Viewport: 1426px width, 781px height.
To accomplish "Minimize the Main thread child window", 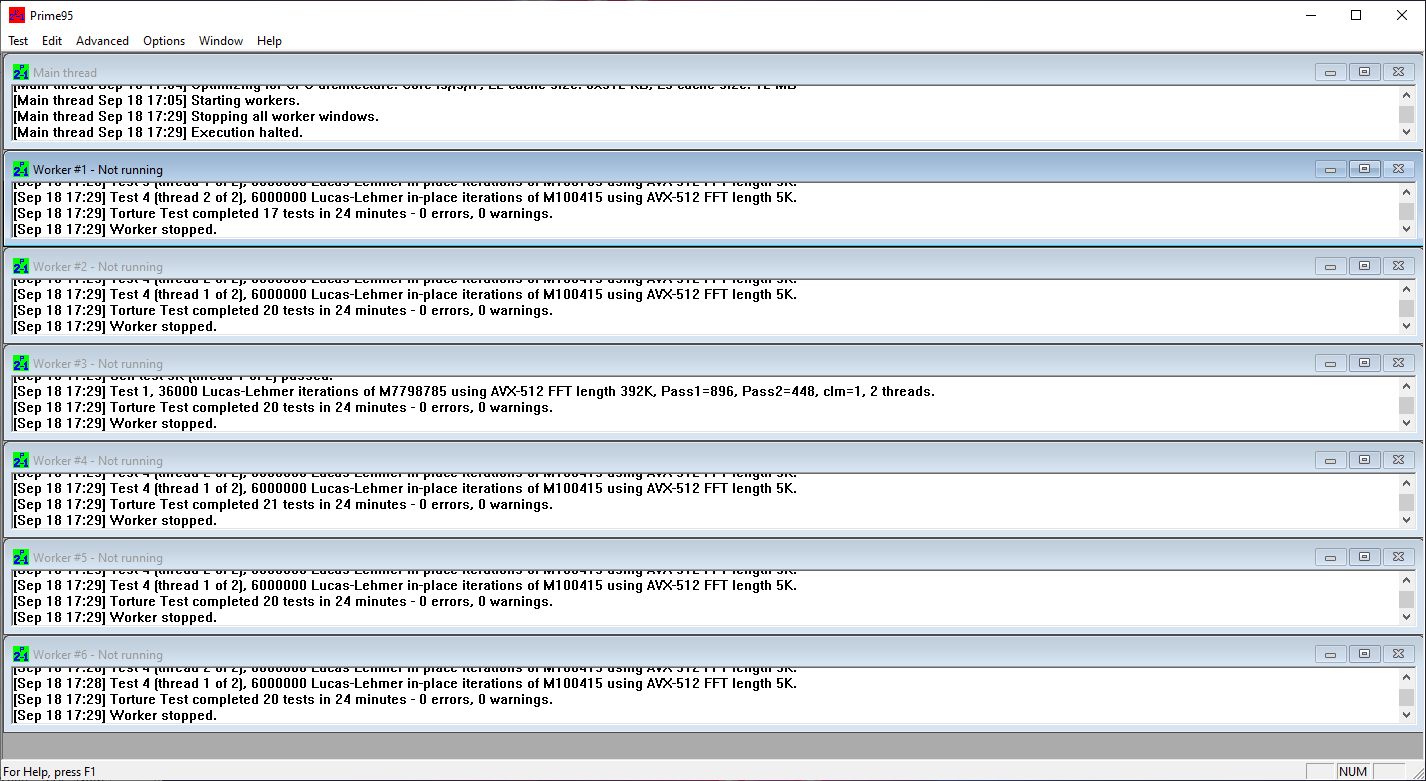I will 1330,72.
